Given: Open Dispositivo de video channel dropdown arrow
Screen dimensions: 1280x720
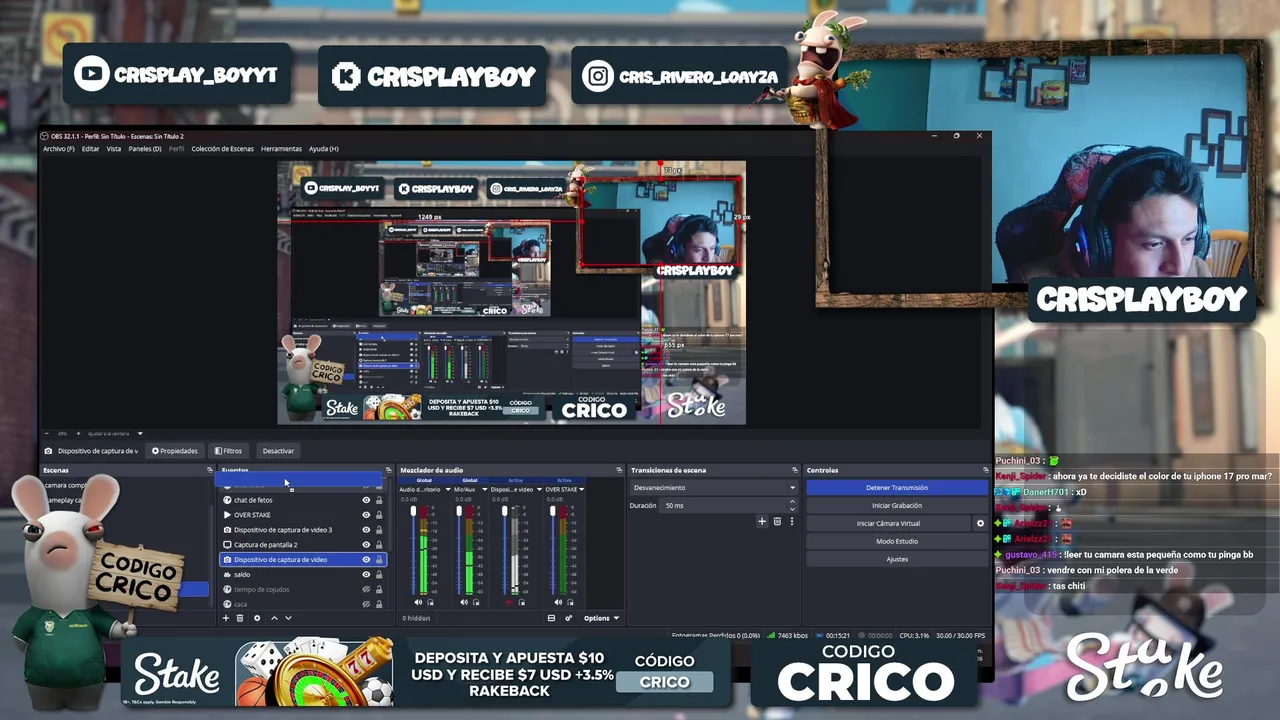Looking at the screenshot, I should (539, 489).
